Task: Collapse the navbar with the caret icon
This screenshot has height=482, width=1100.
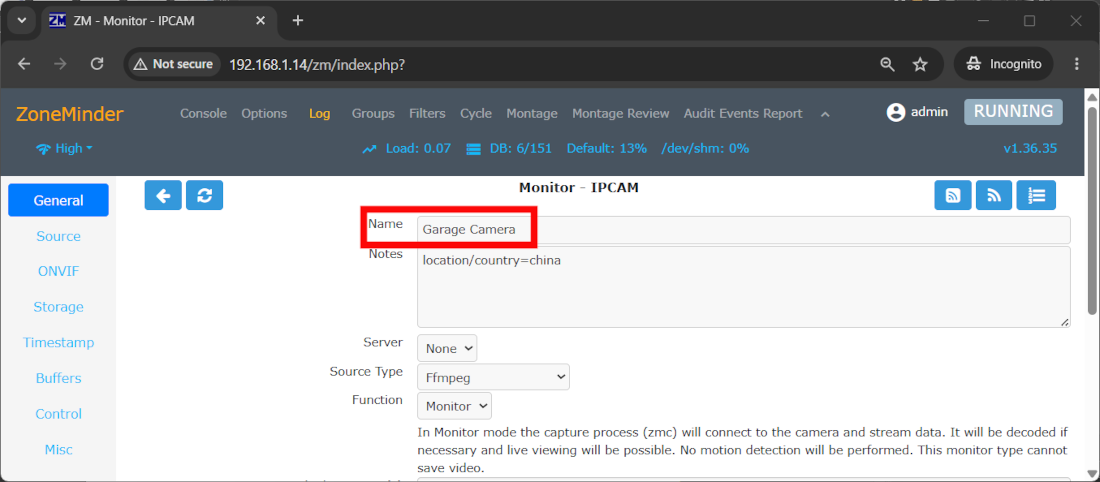Action: (x=826, y=114)
